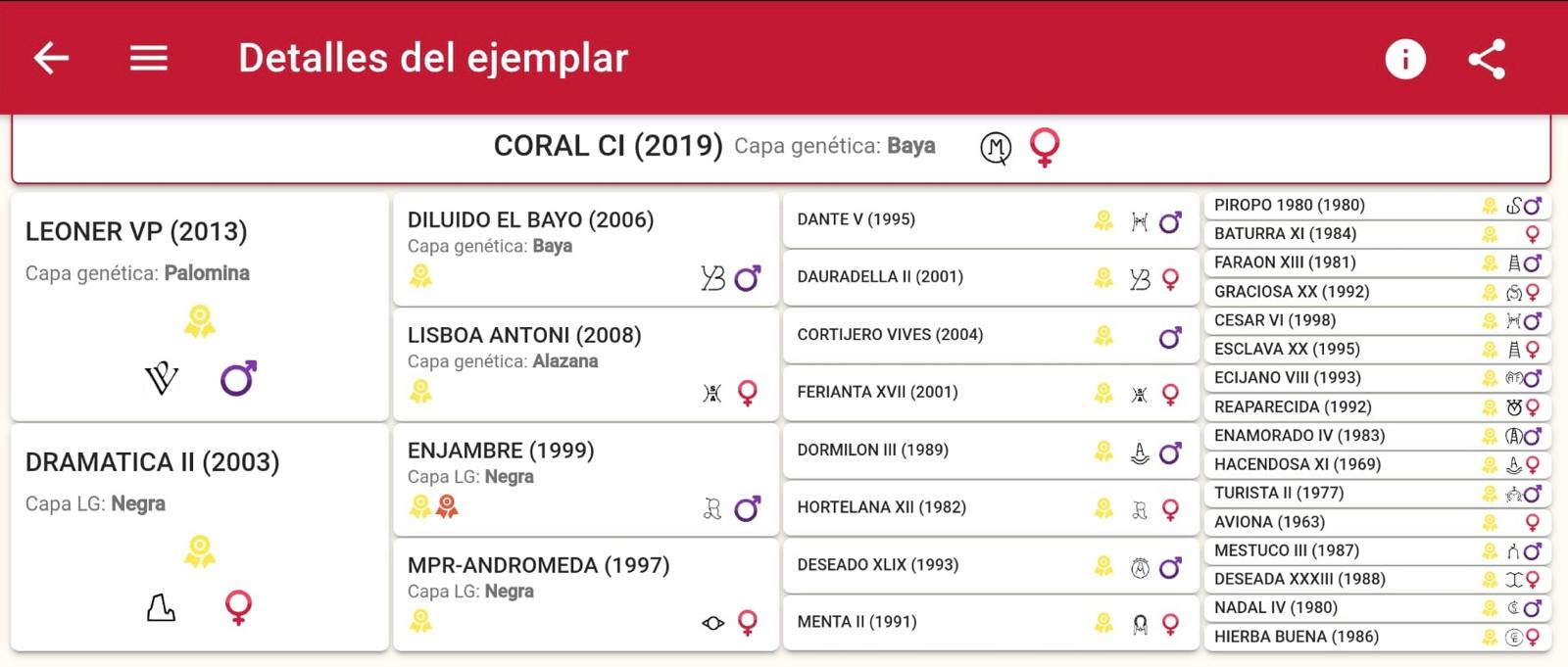Open the HIERBA BUENA (1986) entry
The width and height of the screenshot is (1568, 667).
1377,637
